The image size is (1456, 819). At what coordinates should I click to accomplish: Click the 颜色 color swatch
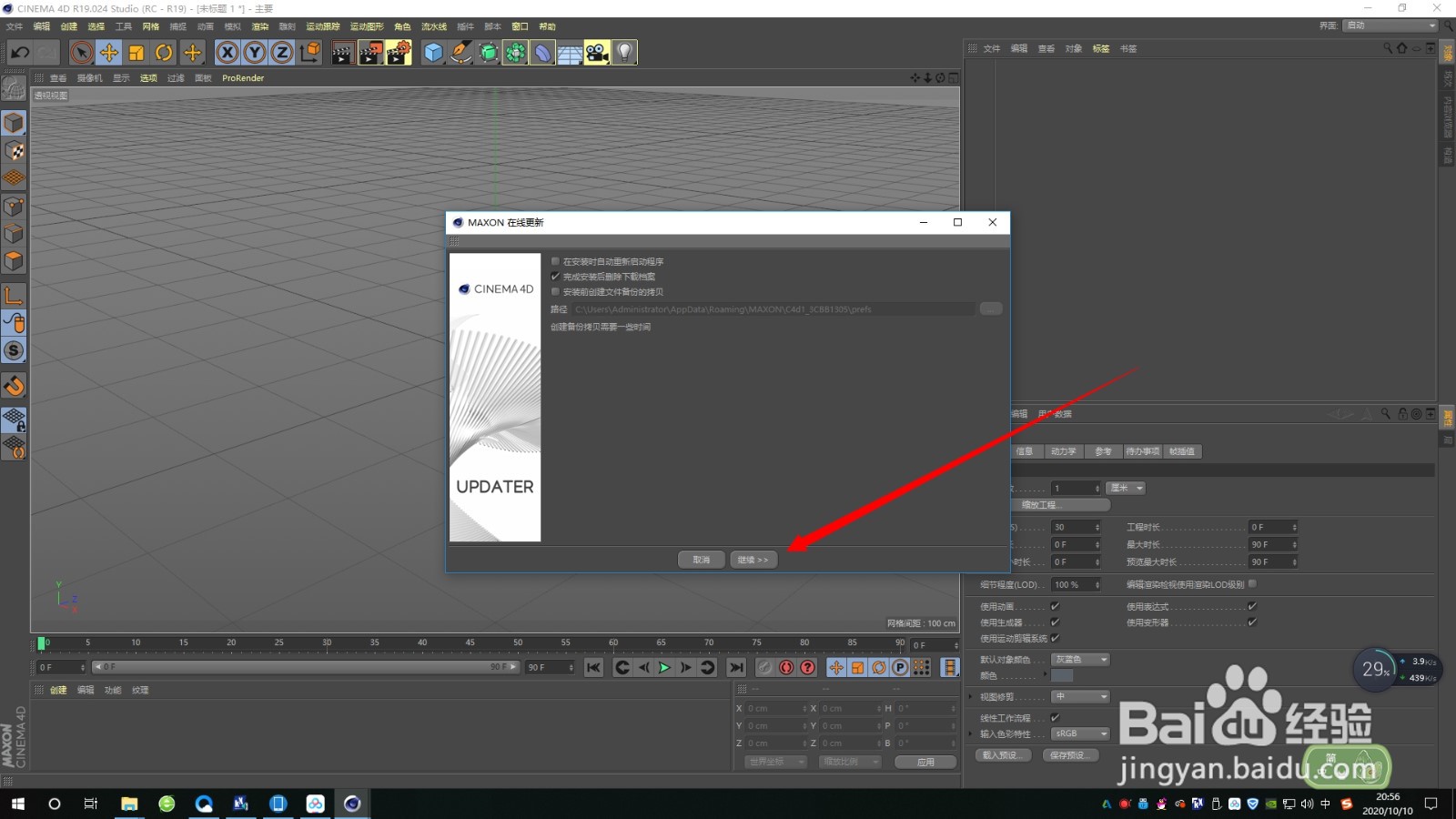(x=1062, y=676)
